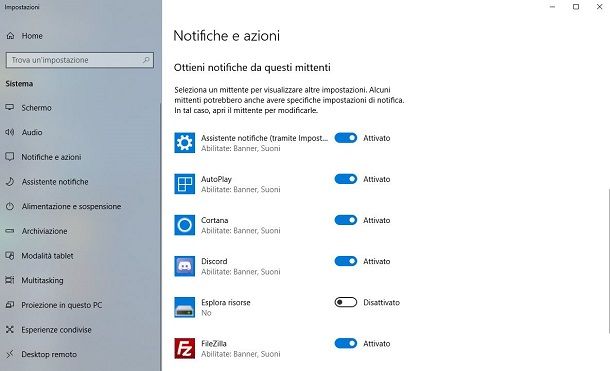The height and width of the screenshot is (371, 610).
Task: Click the Notifiche e azioni sidebar icon
Action: (10, 157)
